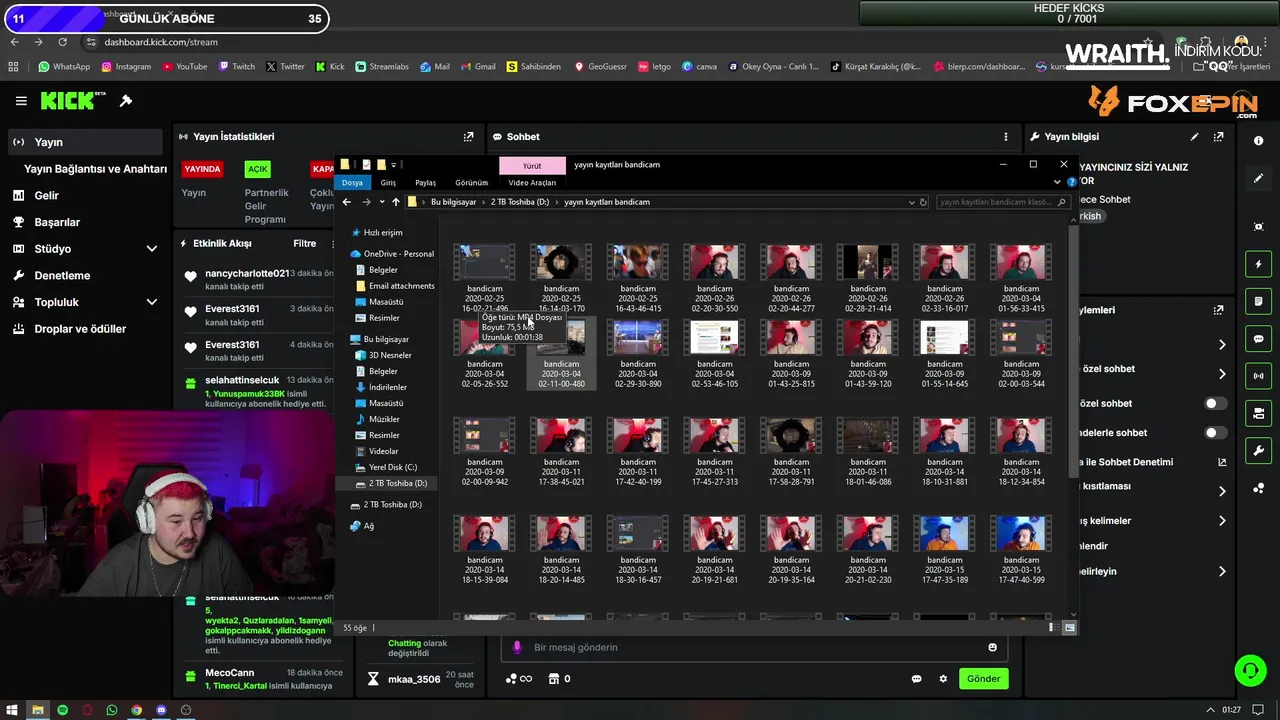Pop out the Yayın bilgisi panel

coord(1218,137)
